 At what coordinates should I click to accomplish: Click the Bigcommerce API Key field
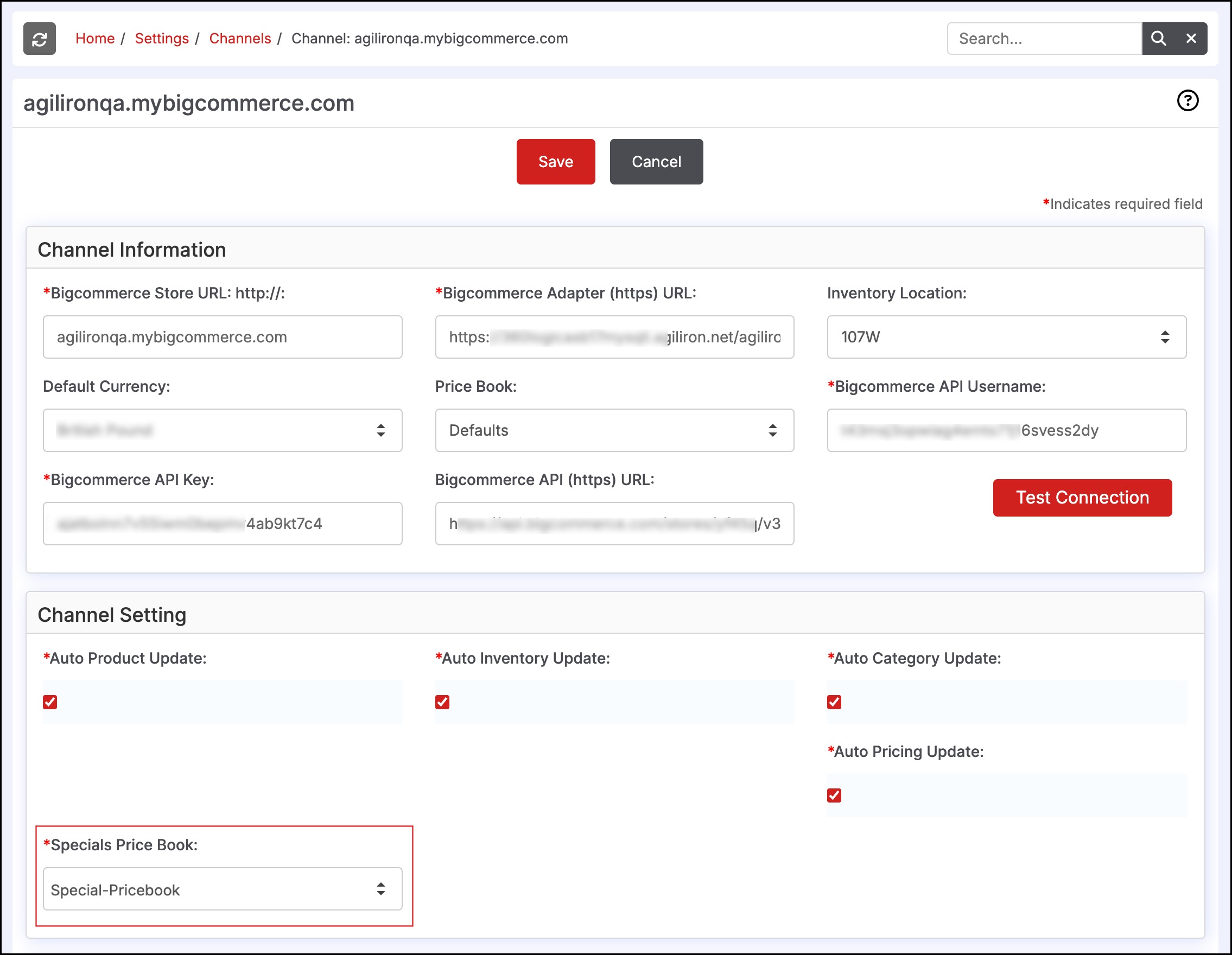click(x=223, y=524)
